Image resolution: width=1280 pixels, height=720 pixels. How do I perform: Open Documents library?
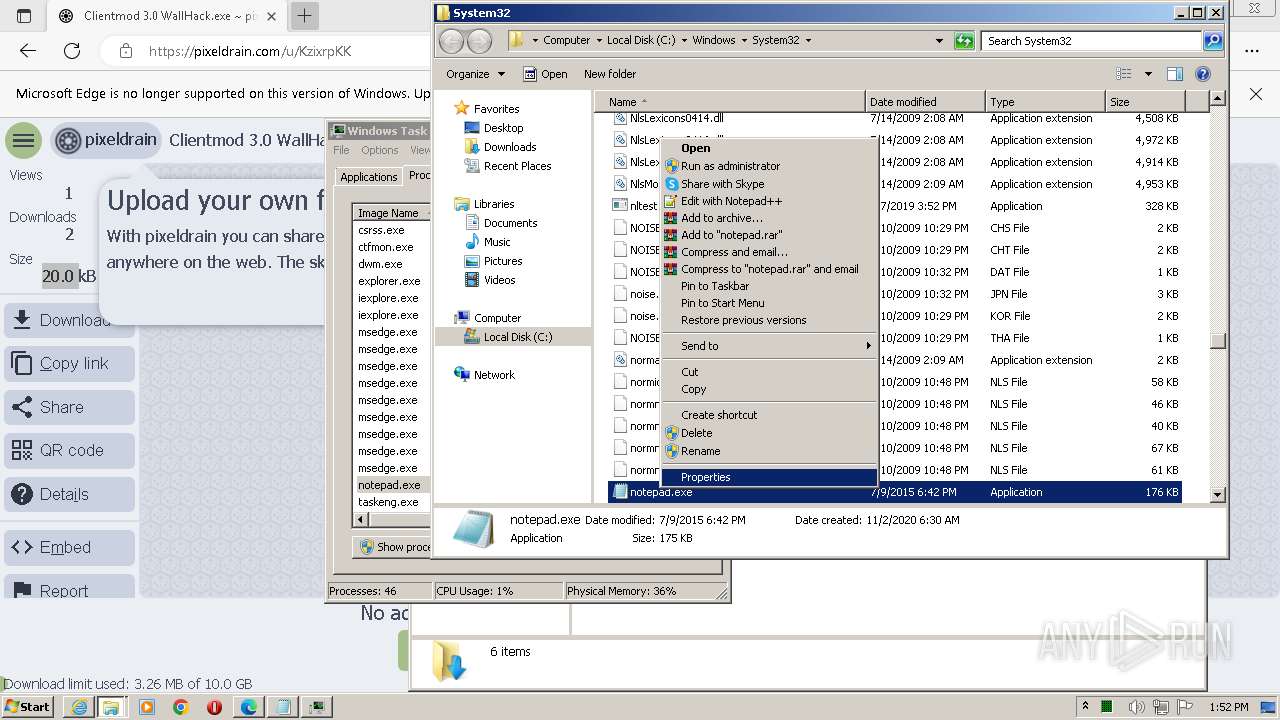(510, 223)
